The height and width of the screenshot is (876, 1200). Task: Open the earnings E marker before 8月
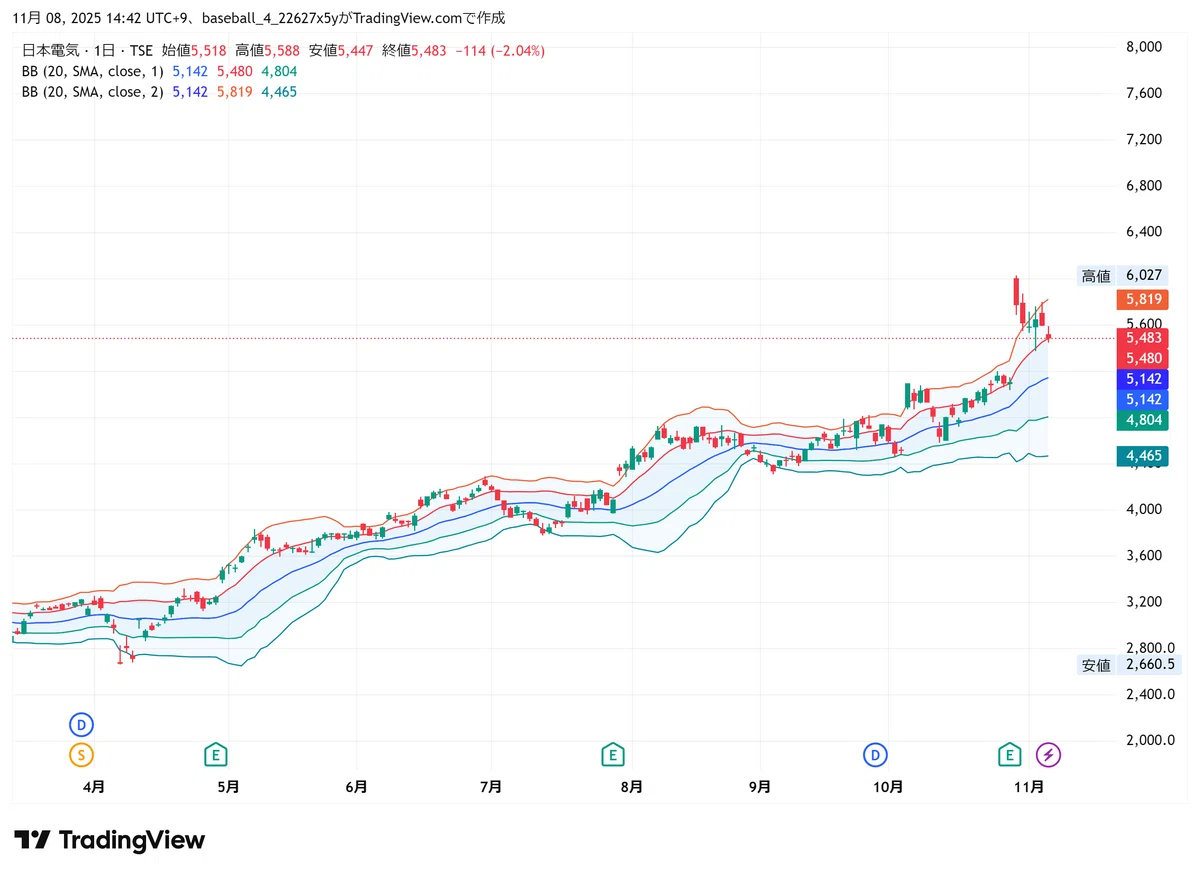coord(613,754)
